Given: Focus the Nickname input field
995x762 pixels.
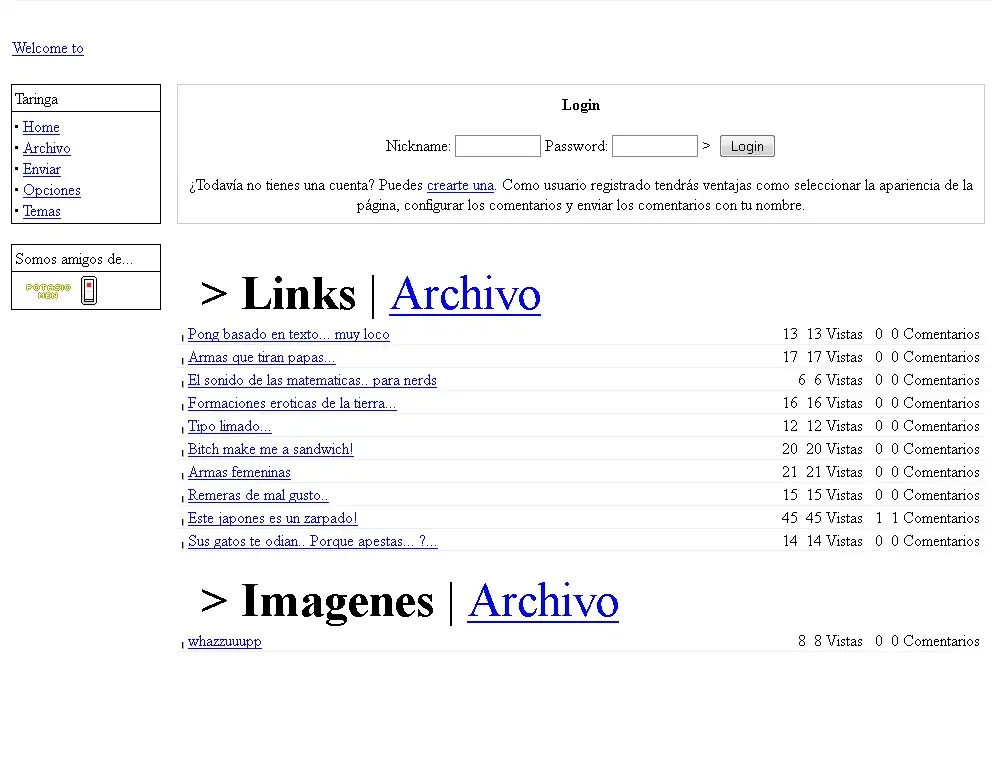Looking at the screenshot, I should click(x=498, y=146).
